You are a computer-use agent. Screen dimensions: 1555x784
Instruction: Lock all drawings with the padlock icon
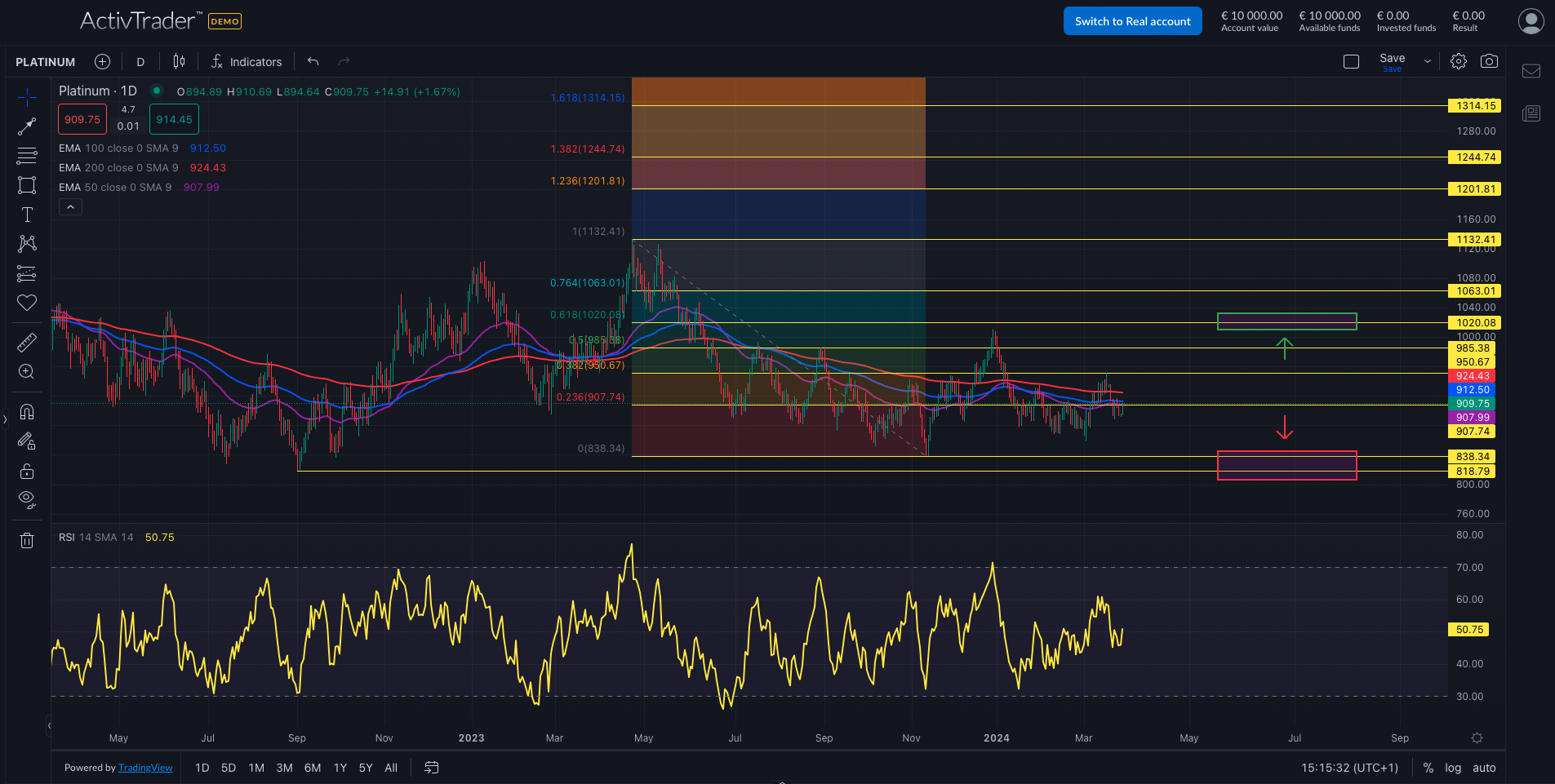coord(27,471)
